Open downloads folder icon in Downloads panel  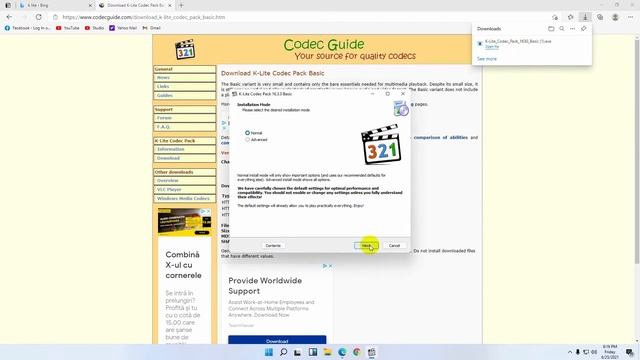551,29
